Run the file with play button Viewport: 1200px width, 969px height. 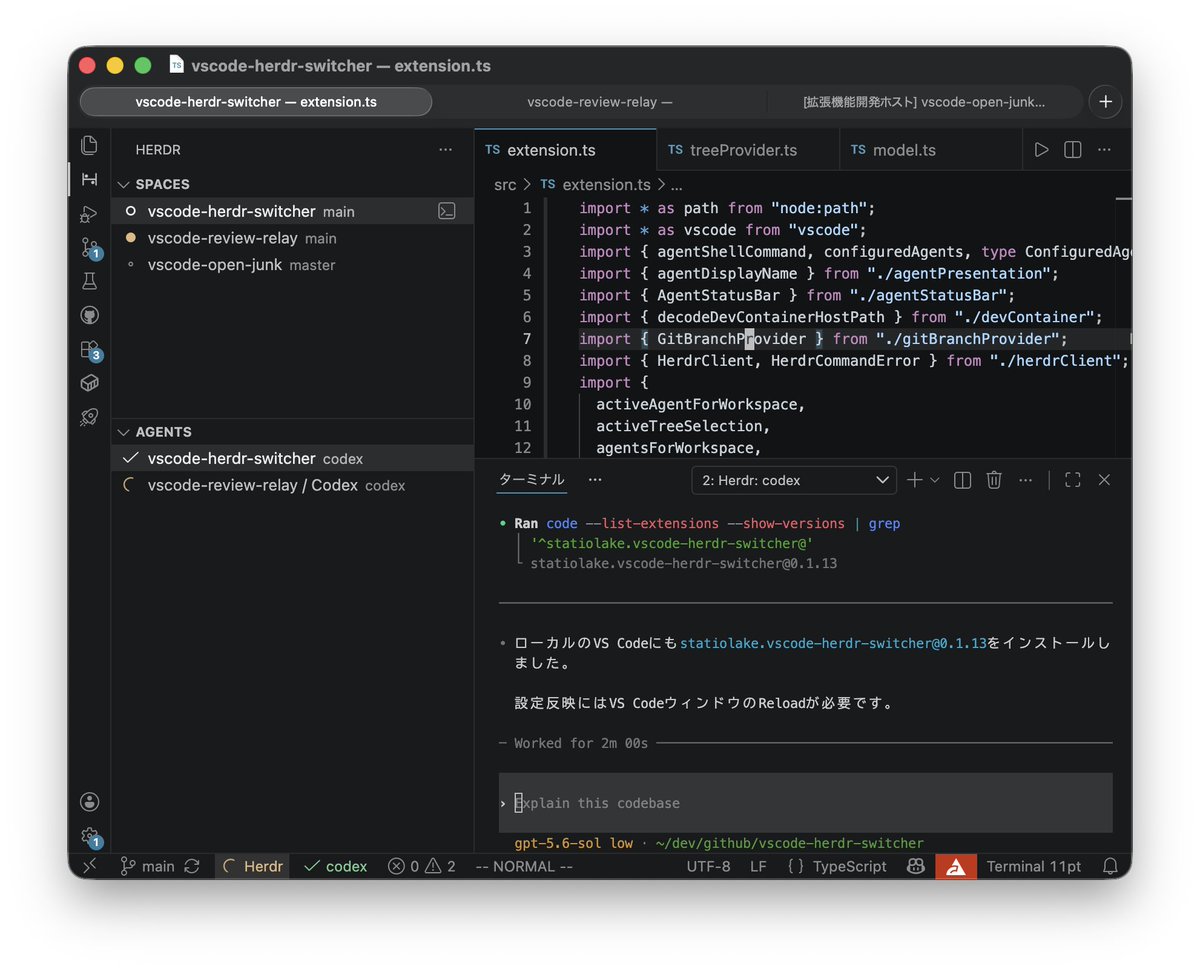tap(1041, 150)
